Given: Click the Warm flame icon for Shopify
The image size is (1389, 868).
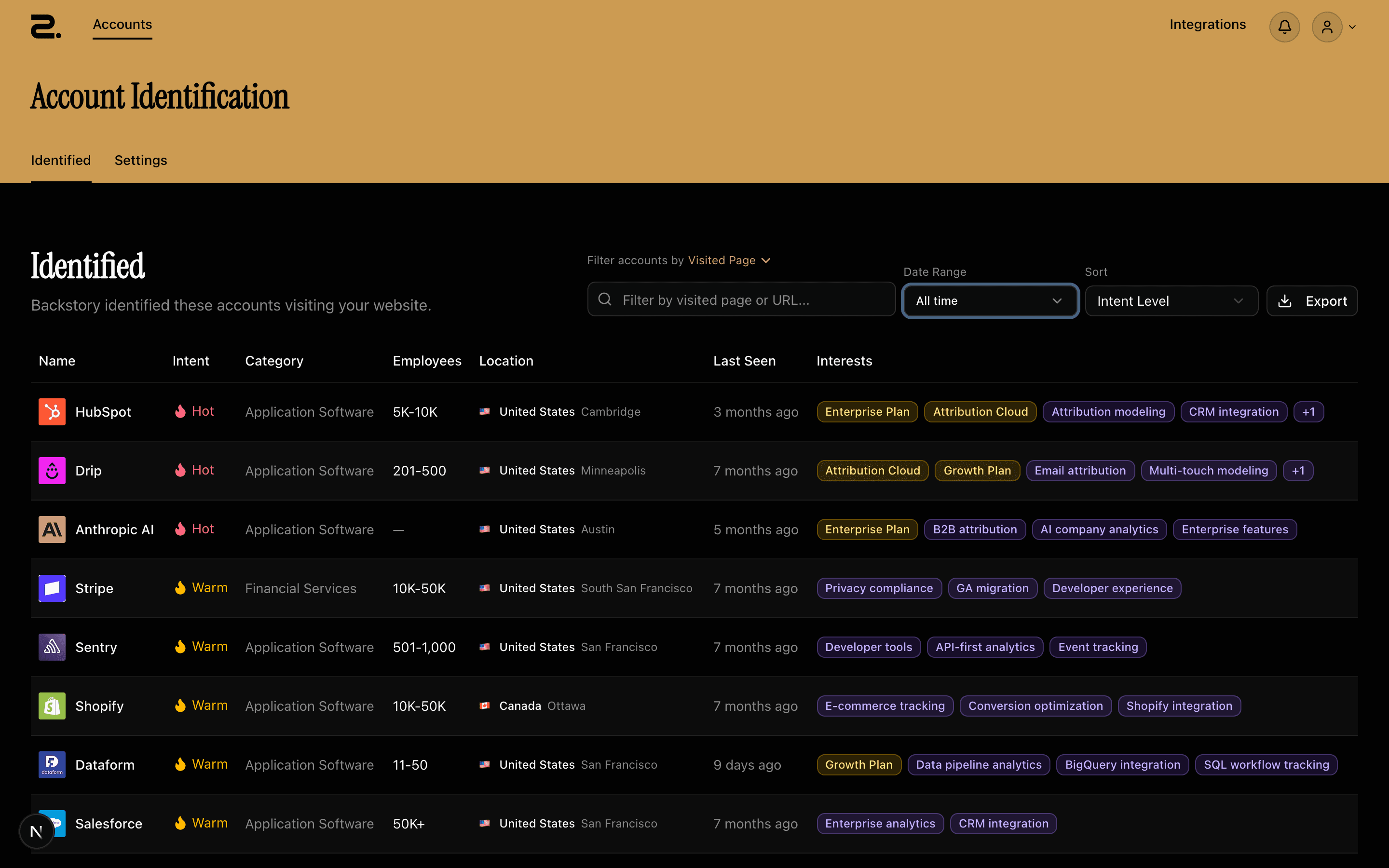Looking at the screenshot, I should click(180, 705).
